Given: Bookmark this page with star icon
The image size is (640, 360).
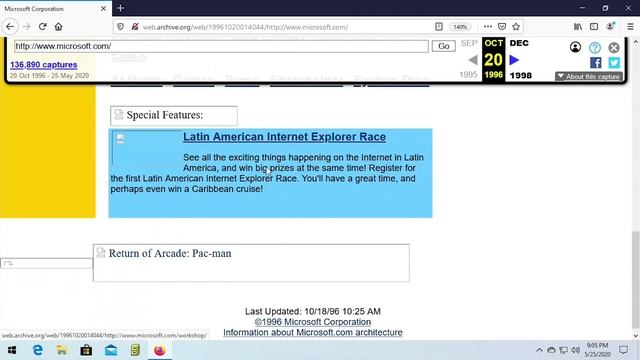Looking at the screenshot, I should click(516, 27).
